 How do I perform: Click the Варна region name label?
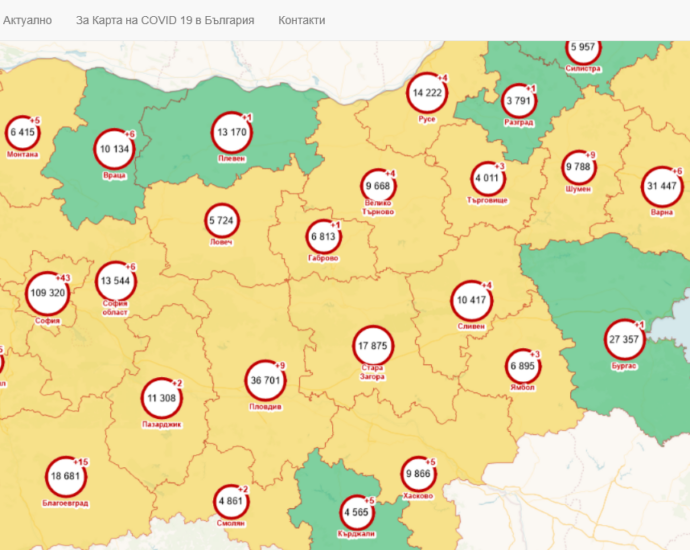tap(661, 213)
